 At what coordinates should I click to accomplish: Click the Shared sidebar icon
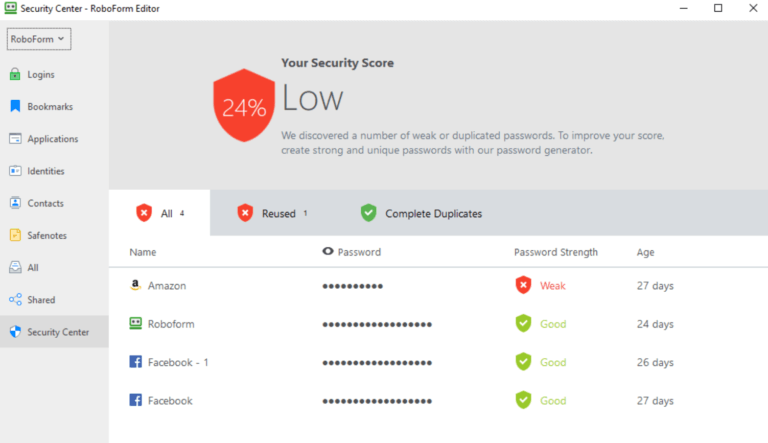(x=15, y=300)
